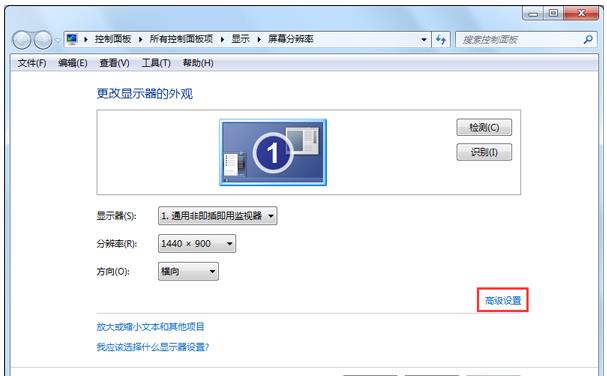The height and width of the screenshot is (376, 607).
Task: Close the screen resolution window
Action: [x=581, y=14]
